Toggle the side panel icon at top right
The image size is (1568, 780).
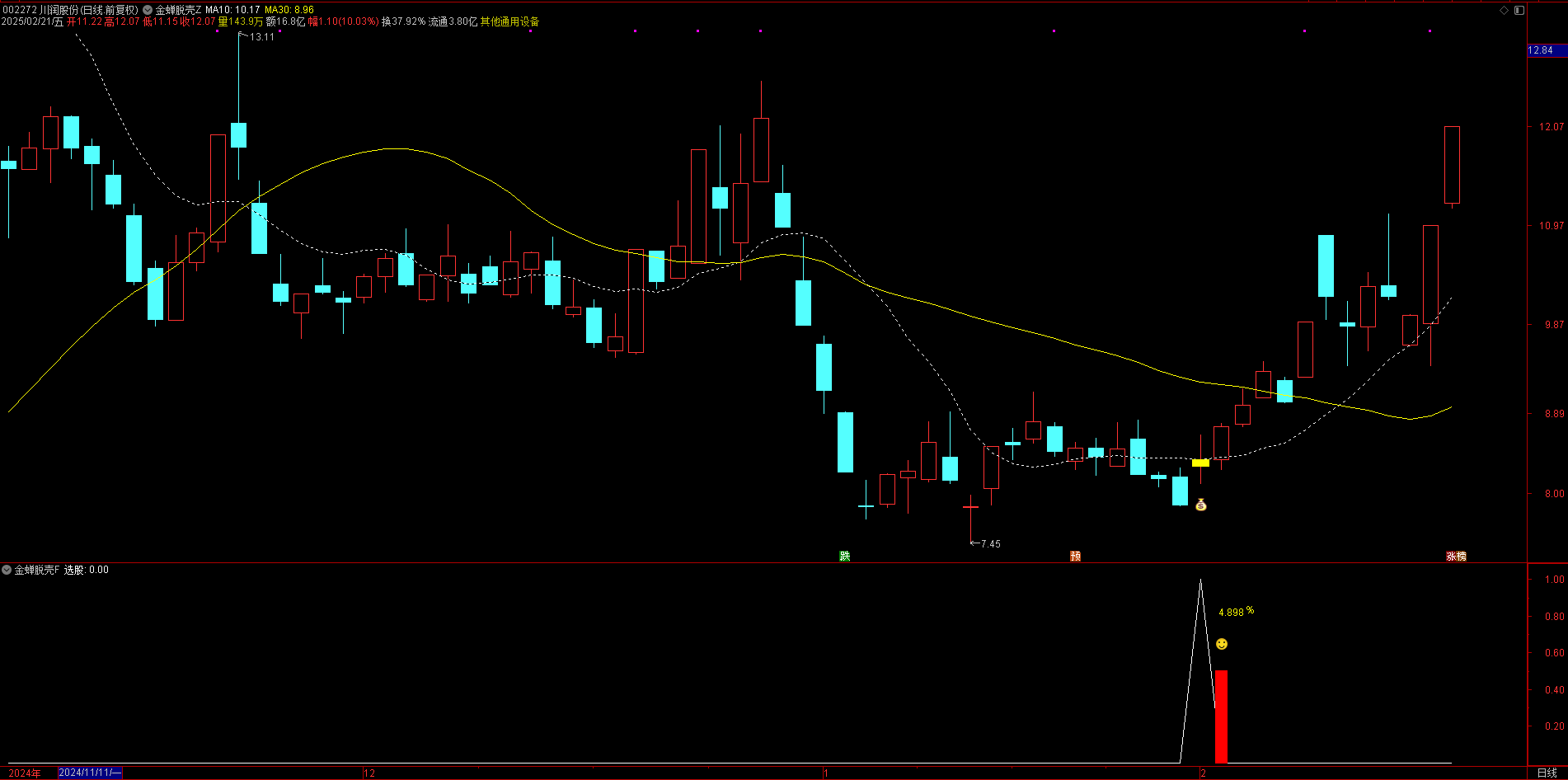point(1519,10)
